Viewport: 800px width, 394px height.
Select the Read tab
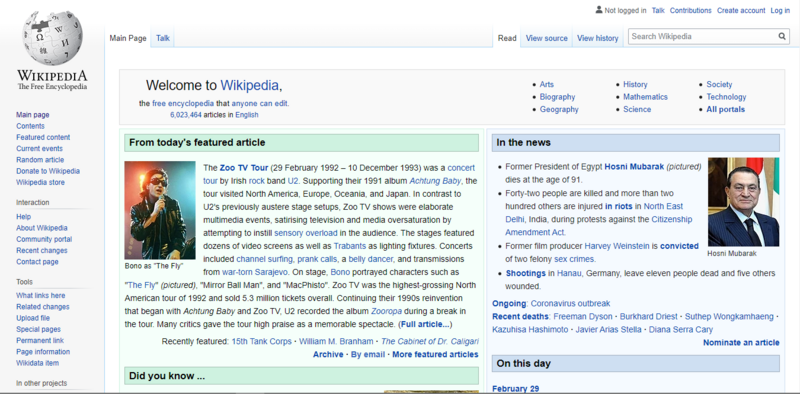(x=507, y=38)
